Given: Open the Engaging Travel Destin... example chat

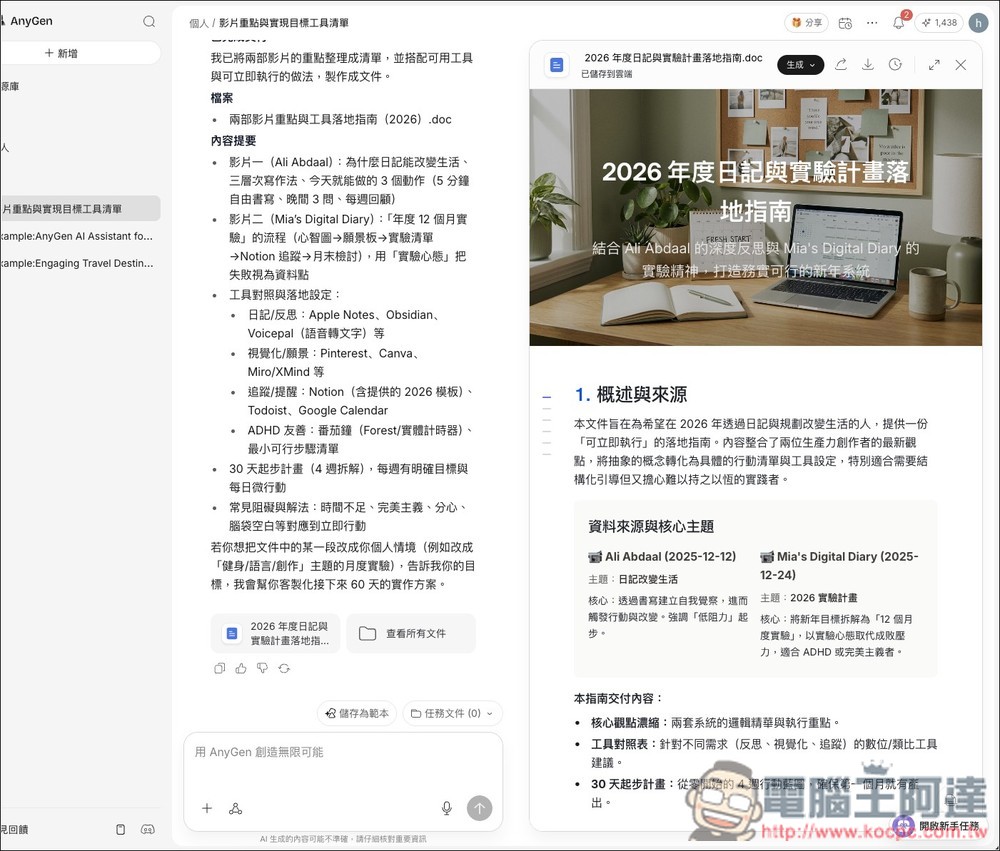Looking at the screenshot, I should coord(79,263).
